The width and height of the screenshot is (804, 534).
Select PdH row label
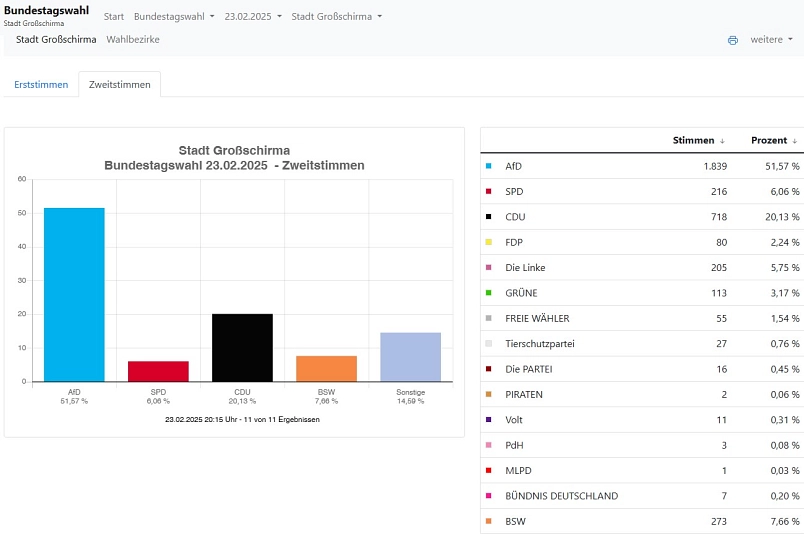[x=514, y=445]
